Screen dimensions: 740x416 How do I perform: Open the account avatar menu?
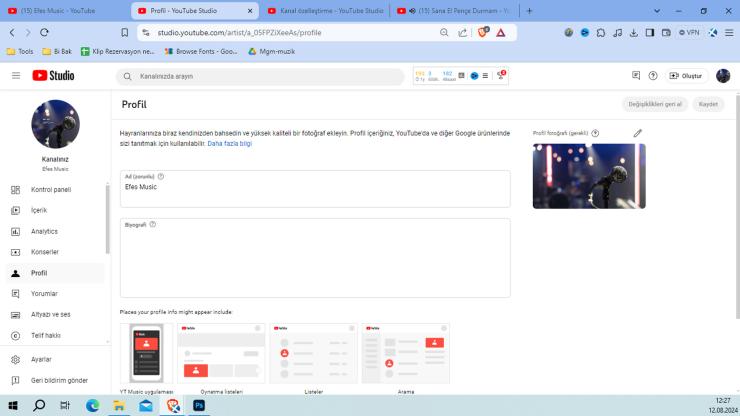tap(722, 75)
